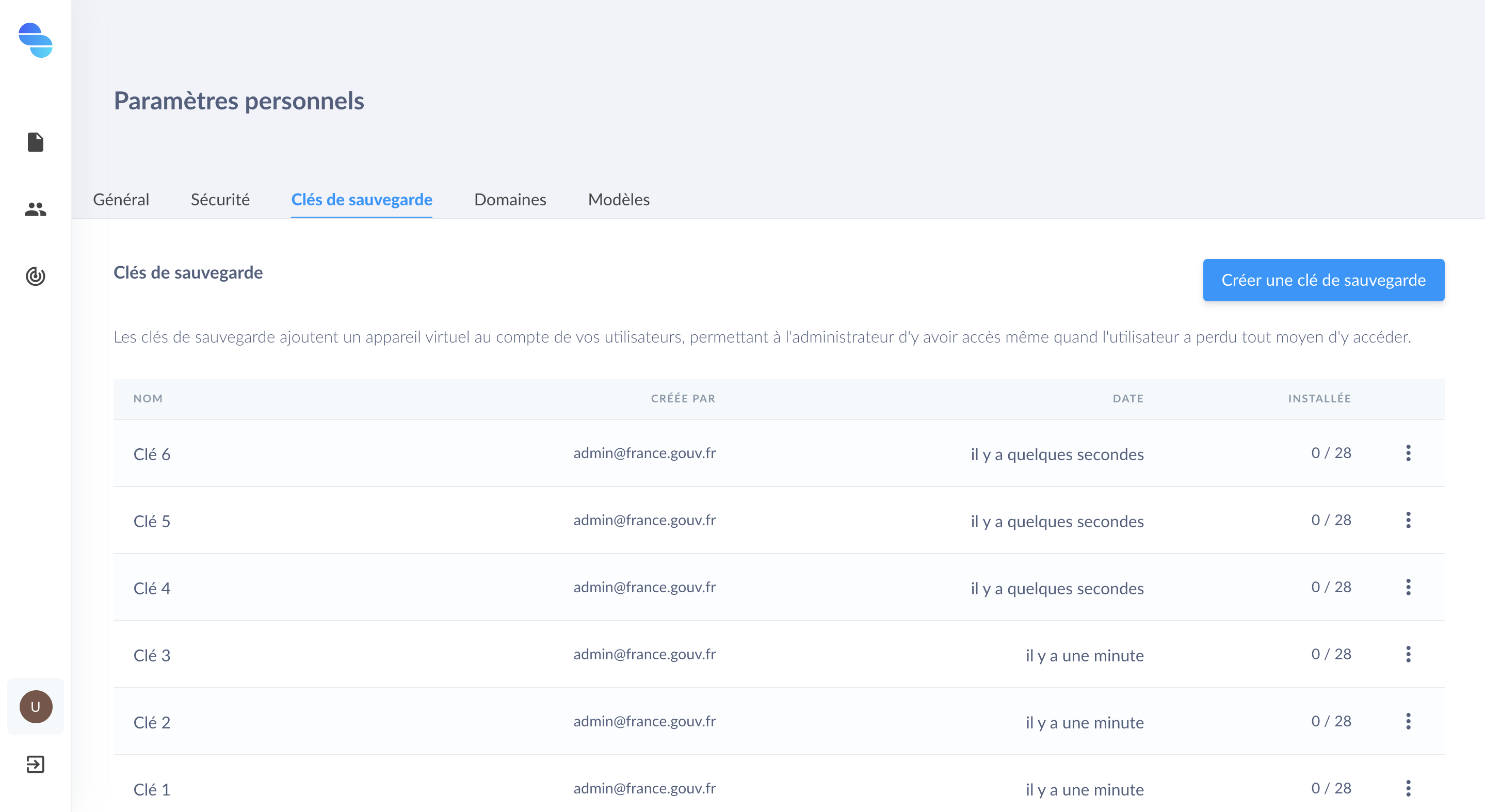Image resolution: width=1485 pixels, height=812 pixels.
Task: Click the 0 / 28 count for Clé 3
Action: pyautogui.click(x=1331, y=654)
